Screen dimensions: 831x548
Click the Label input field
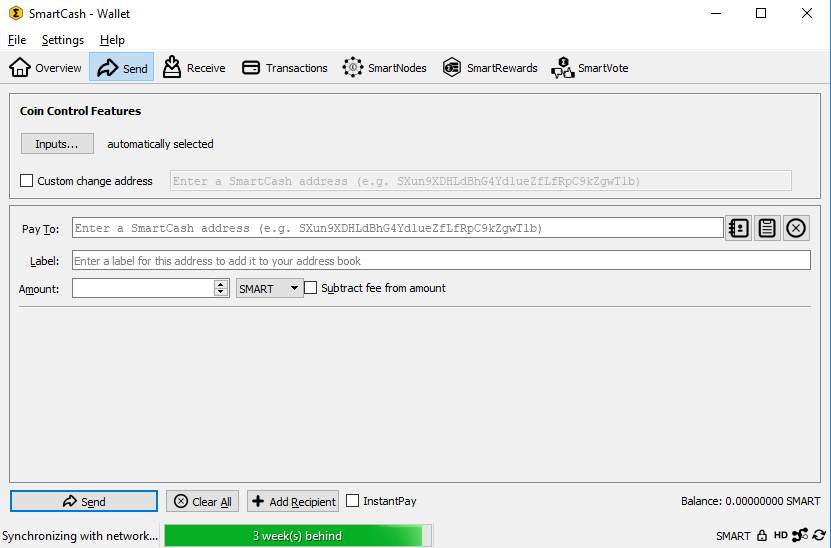pyautogui.click(x=441, y=260)
